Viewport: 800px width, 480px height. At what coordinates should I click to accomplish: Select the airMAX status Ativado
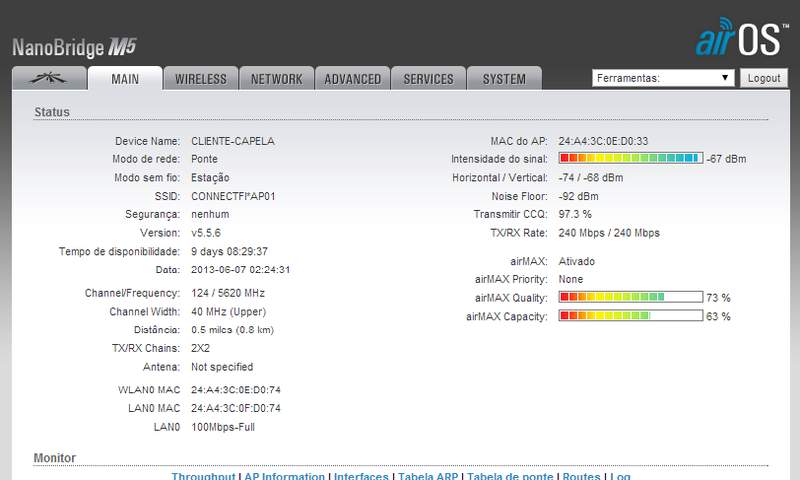pos(577,261)
